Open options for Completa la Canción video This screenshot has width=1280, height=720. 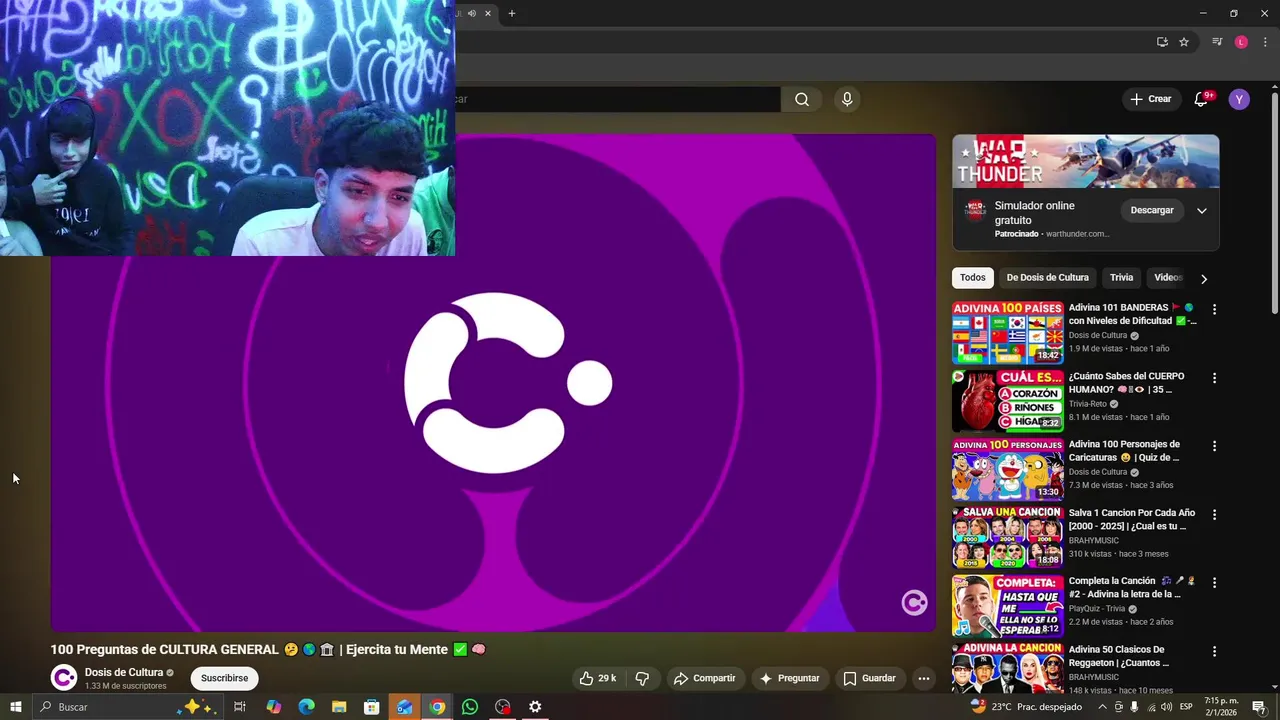(x=1214, y=582)
